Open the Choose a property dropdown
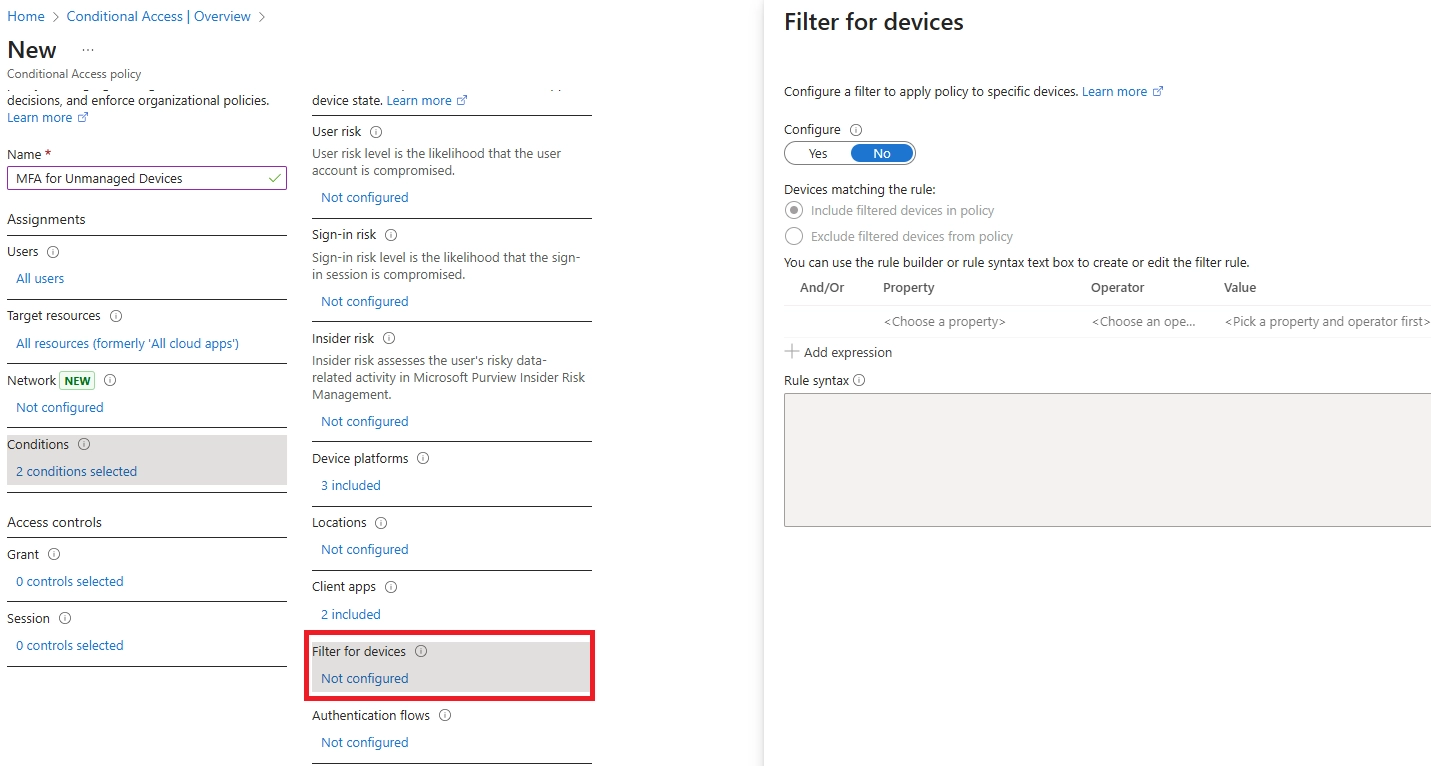1431x766 pixels. pos(944,322)
